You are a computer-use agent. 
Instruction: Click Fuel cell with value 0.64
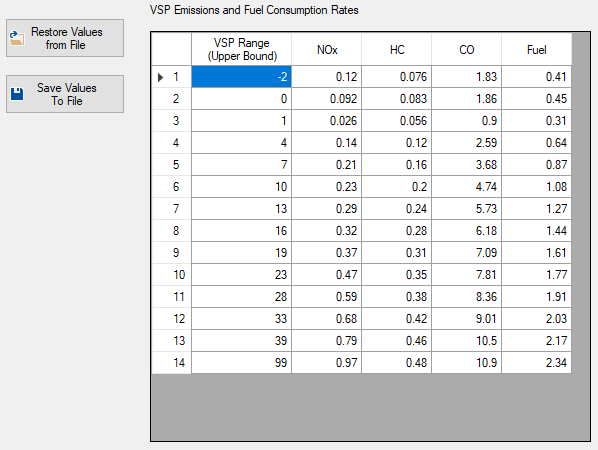tap(537, 143)
